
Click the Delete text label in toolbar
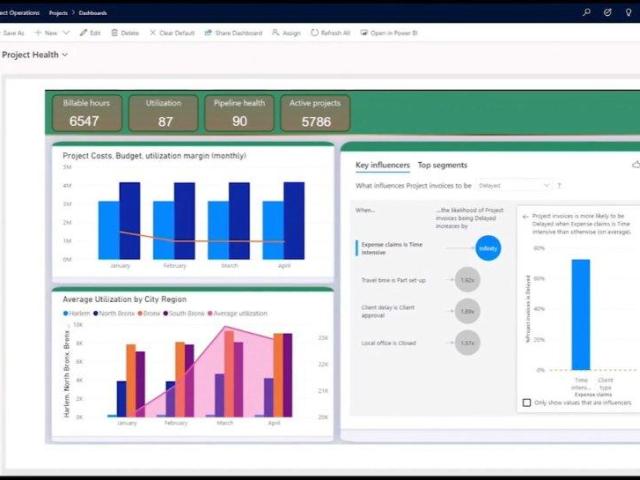pyautogui.click(x=130, y=33)
